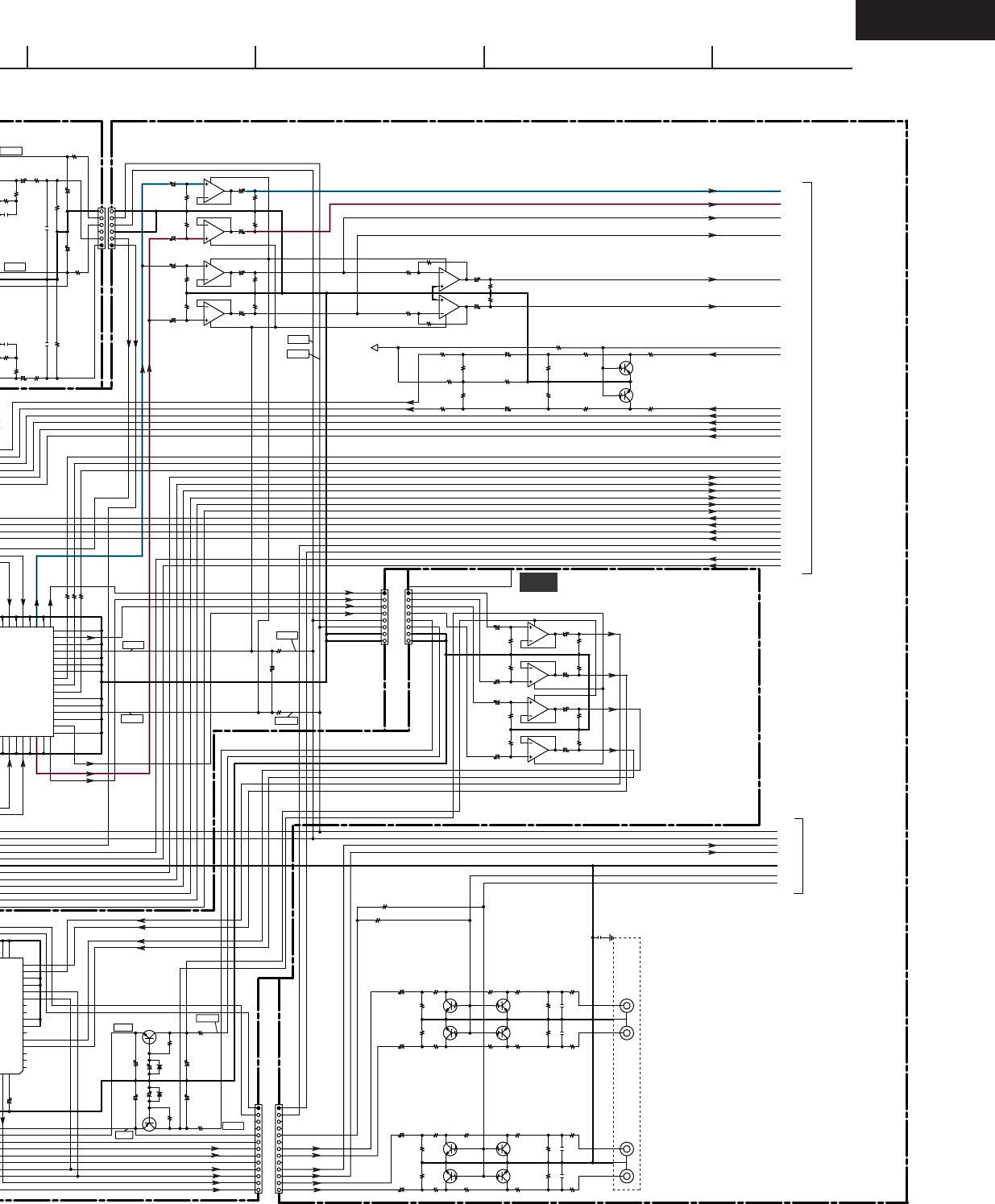Click the tall bracket beside the output arrows
The height and width of the screenshot is (1204, 995).
tap(807, 378)
